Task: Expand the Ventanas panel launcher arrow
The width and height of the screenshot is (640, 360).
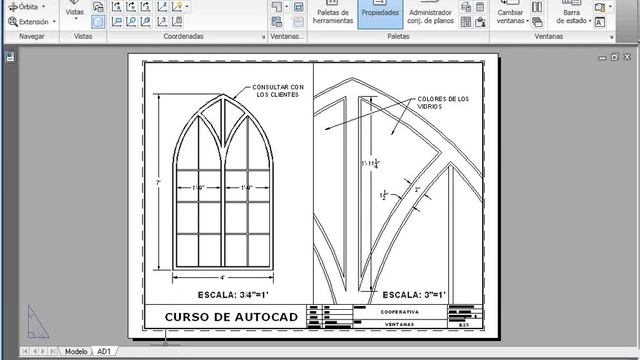Action: click(x=611, y=37)
